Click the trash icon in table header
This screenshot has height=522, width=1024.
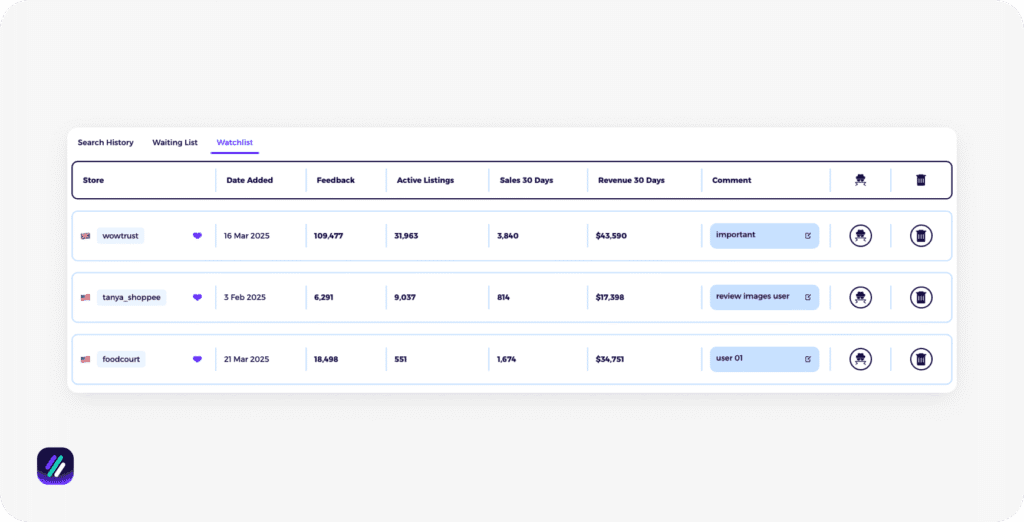(x=921, y=180)
